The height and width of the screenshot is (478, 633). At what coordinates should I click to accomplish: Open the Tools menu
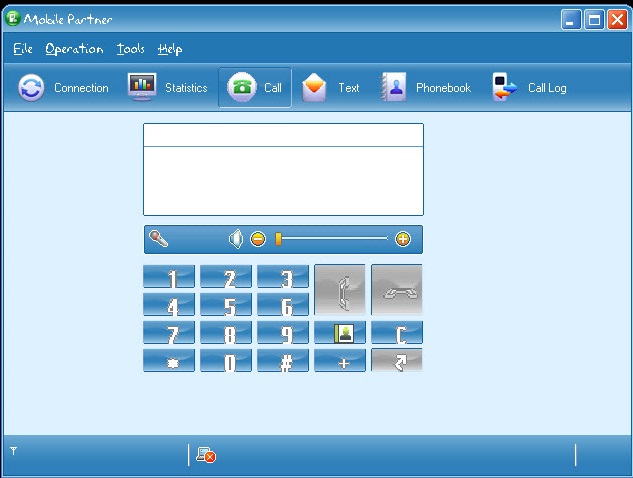[131, 49]
